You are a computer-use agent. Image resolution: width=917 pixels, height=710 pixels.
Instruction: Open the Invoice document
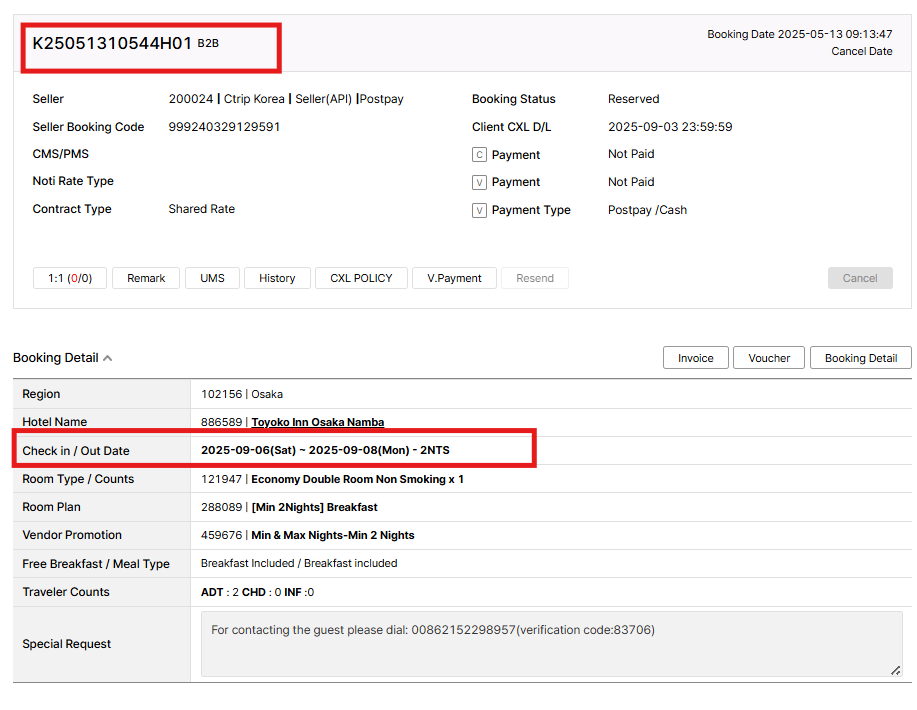tap(696, 358)
